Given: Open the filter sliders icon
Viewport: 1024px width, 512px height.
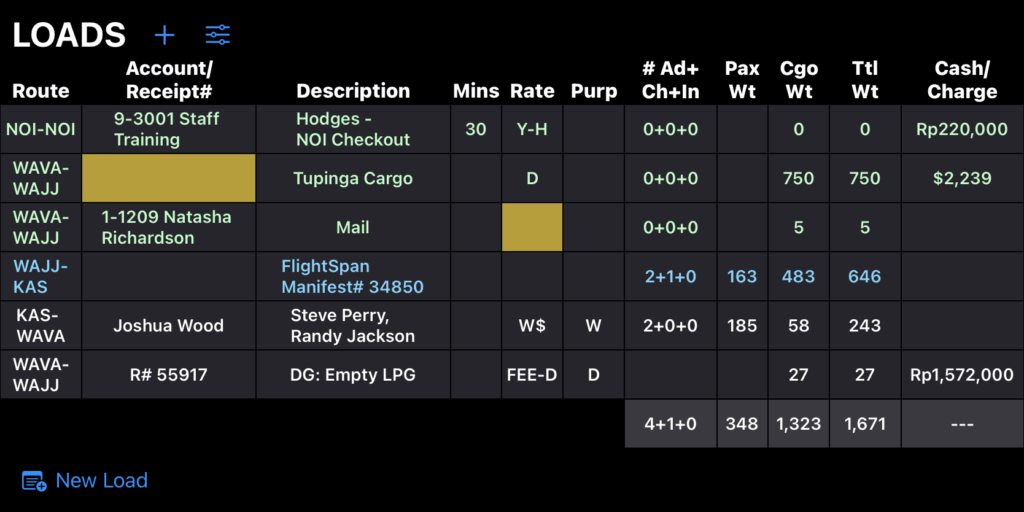Looking at the screenshot, I should (217, 35).
